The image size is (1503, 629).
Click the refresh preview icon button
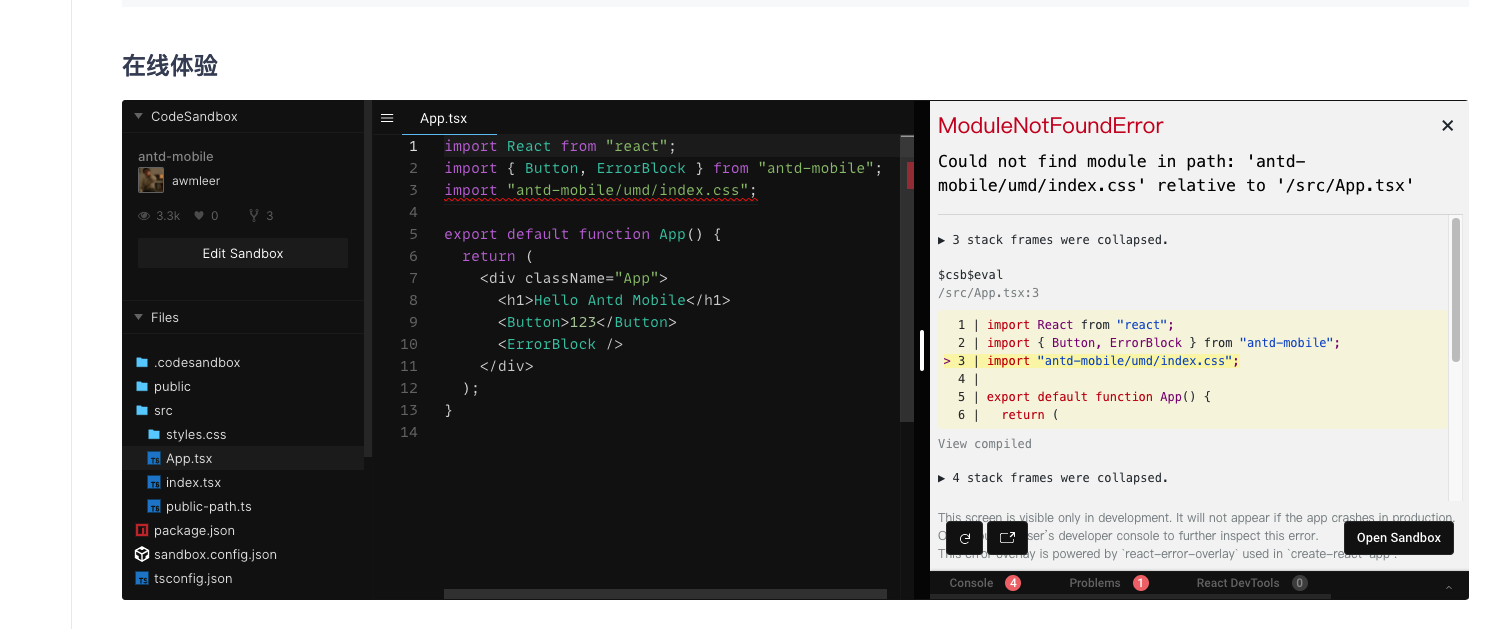pyautogui.click(x=965, y=538)
